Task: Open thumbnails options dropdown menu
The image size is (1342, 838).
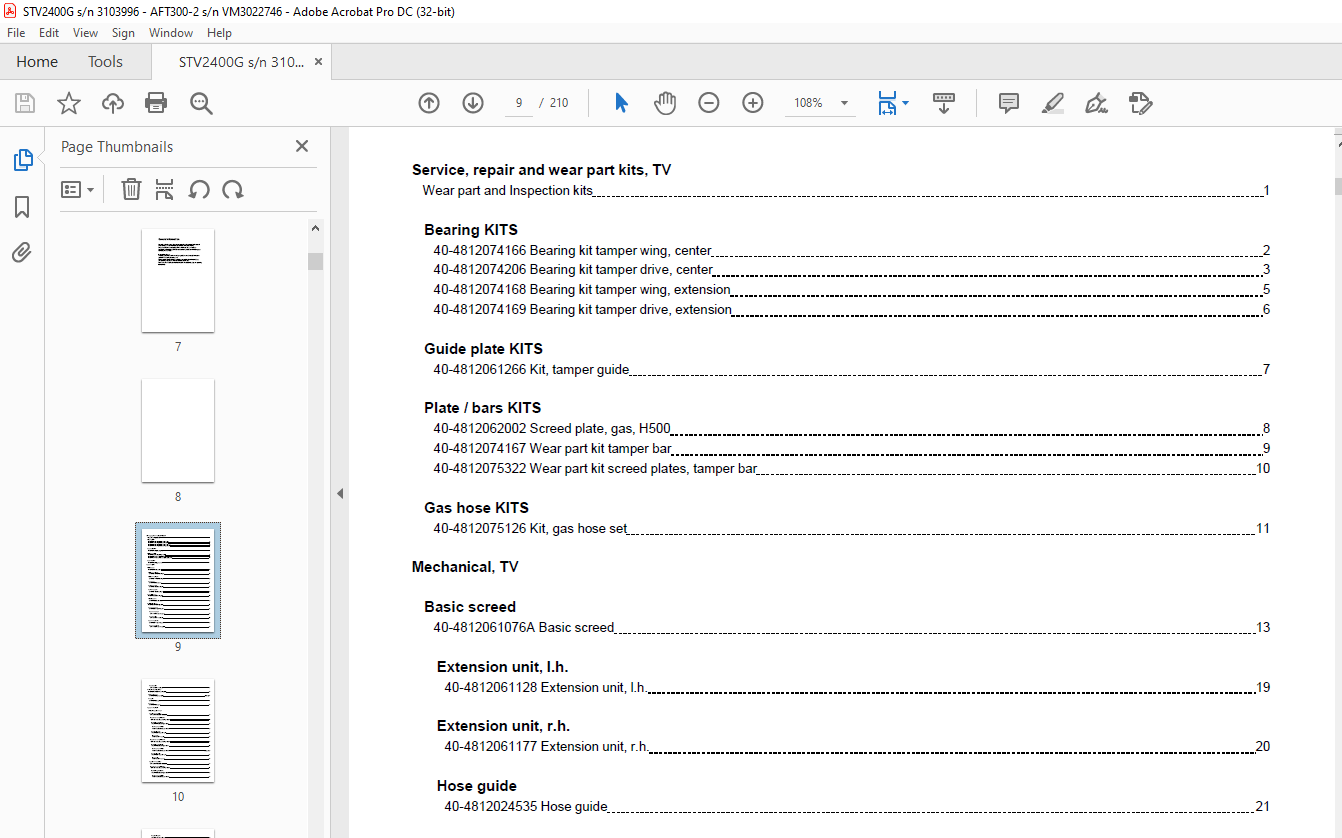Action: click(78, 189)
